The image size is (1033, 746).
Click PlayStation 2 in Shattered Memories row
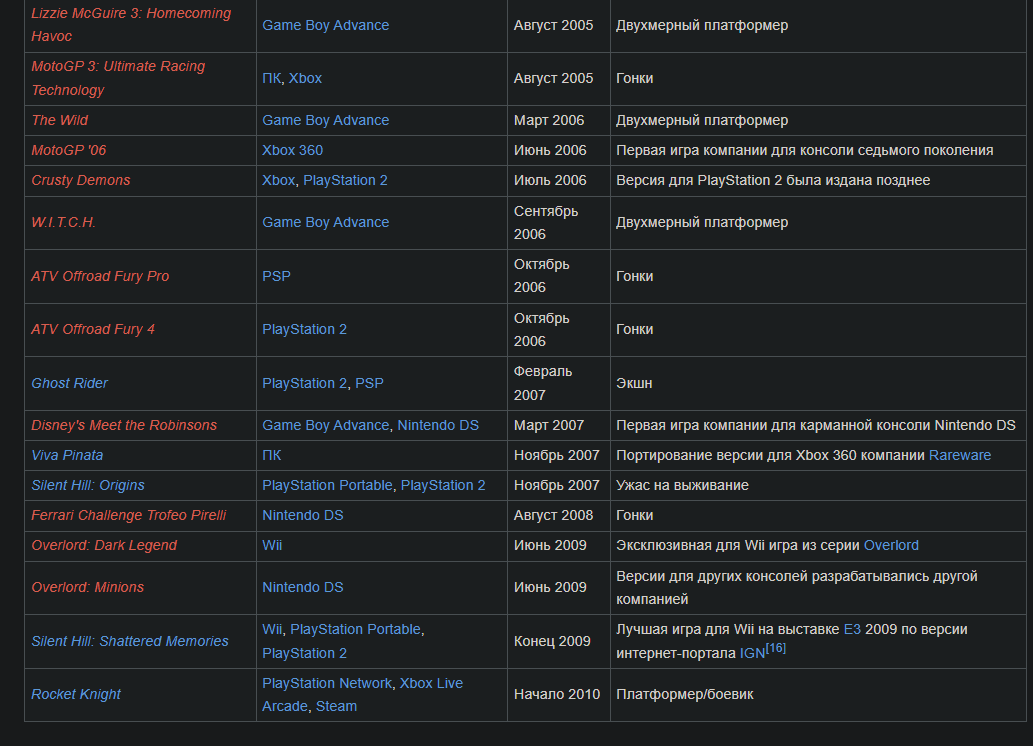304,653
